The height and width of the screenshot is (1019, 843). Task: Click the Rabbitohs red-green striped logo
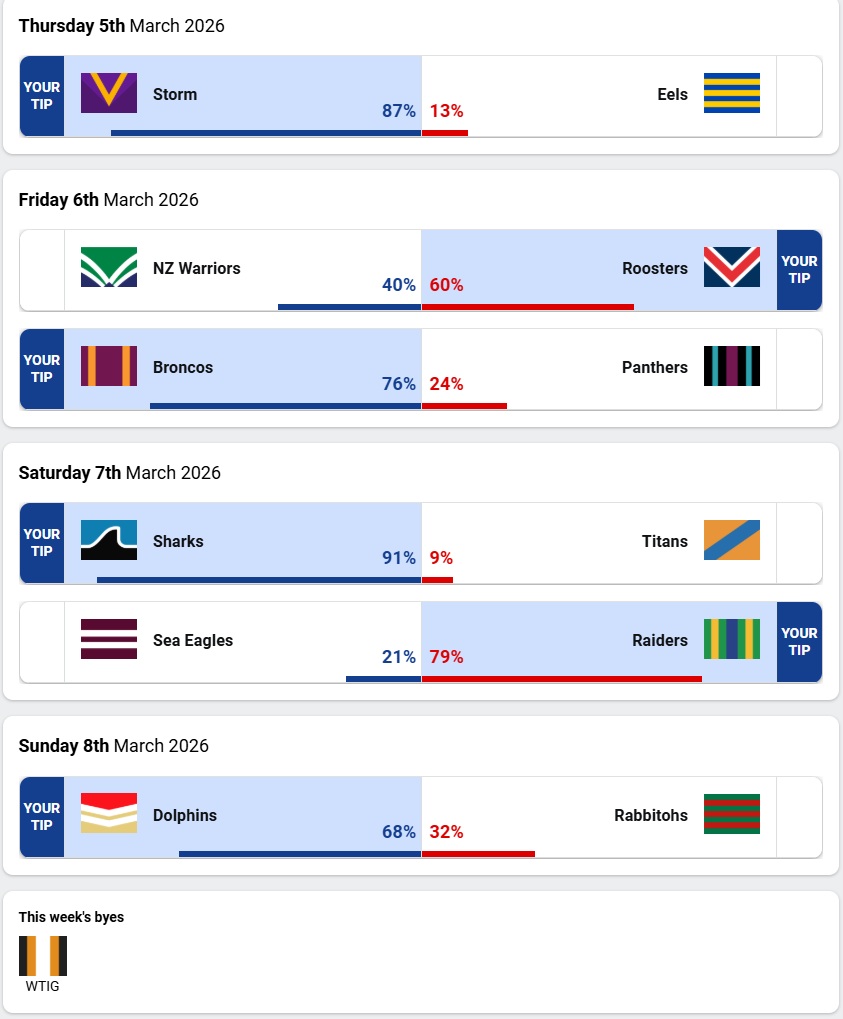point(731,814)
